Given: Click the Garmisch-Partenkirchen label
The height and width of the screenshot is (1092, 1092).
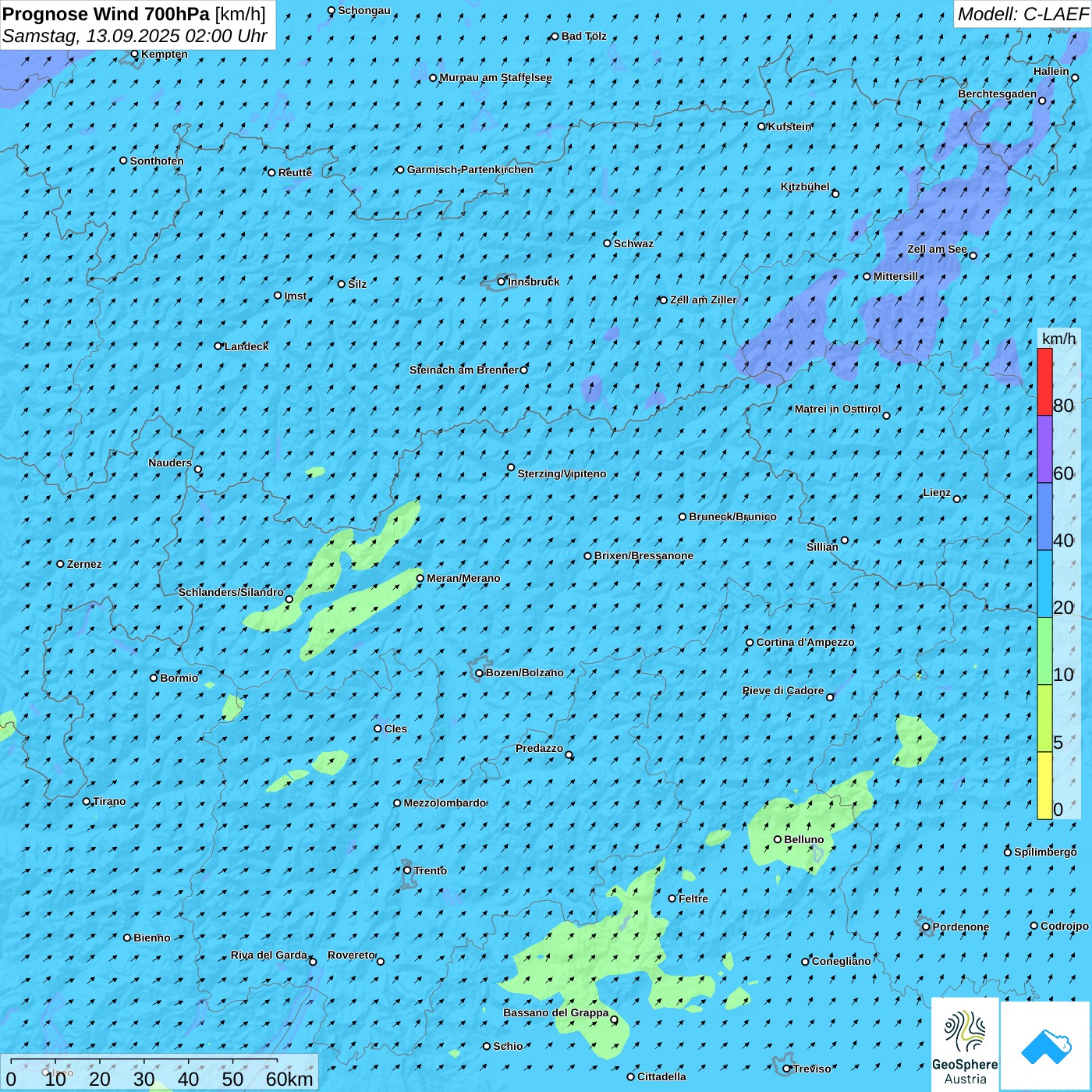Looking at the screenshot, I should [x=470, y=169].
